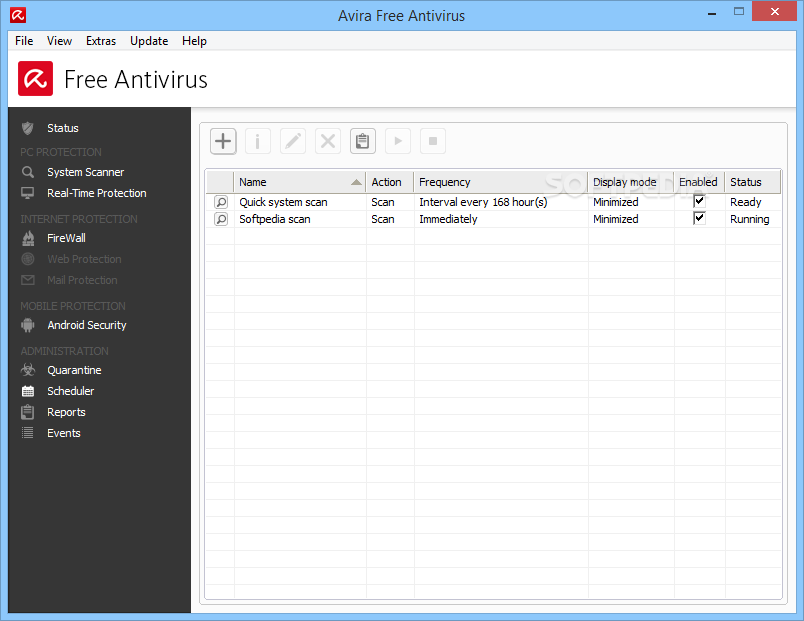This screenshot has width=804, height=621.
Task: Click the FireWall icon in sidebar
Action: click(x=28, y=238)
